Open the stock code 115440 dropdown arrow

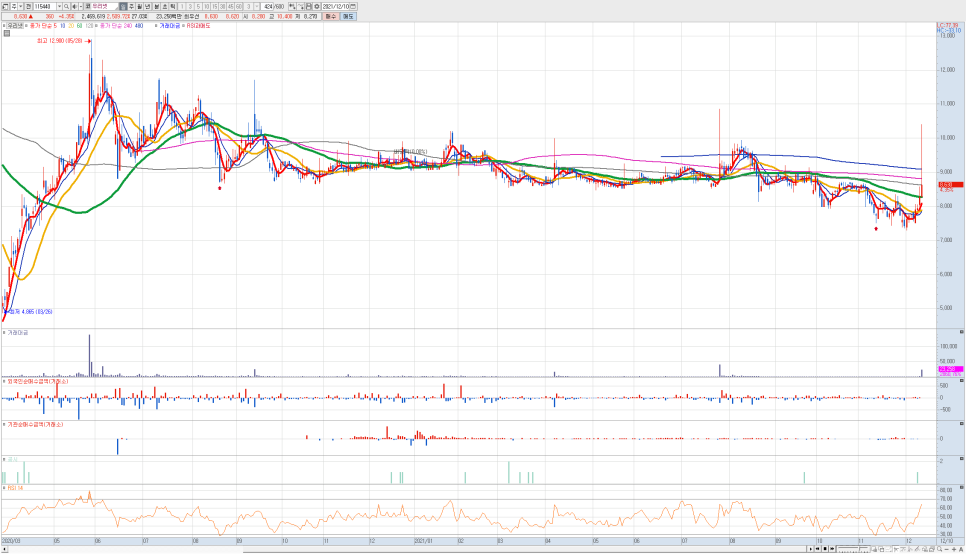click(x=59, y=6)
